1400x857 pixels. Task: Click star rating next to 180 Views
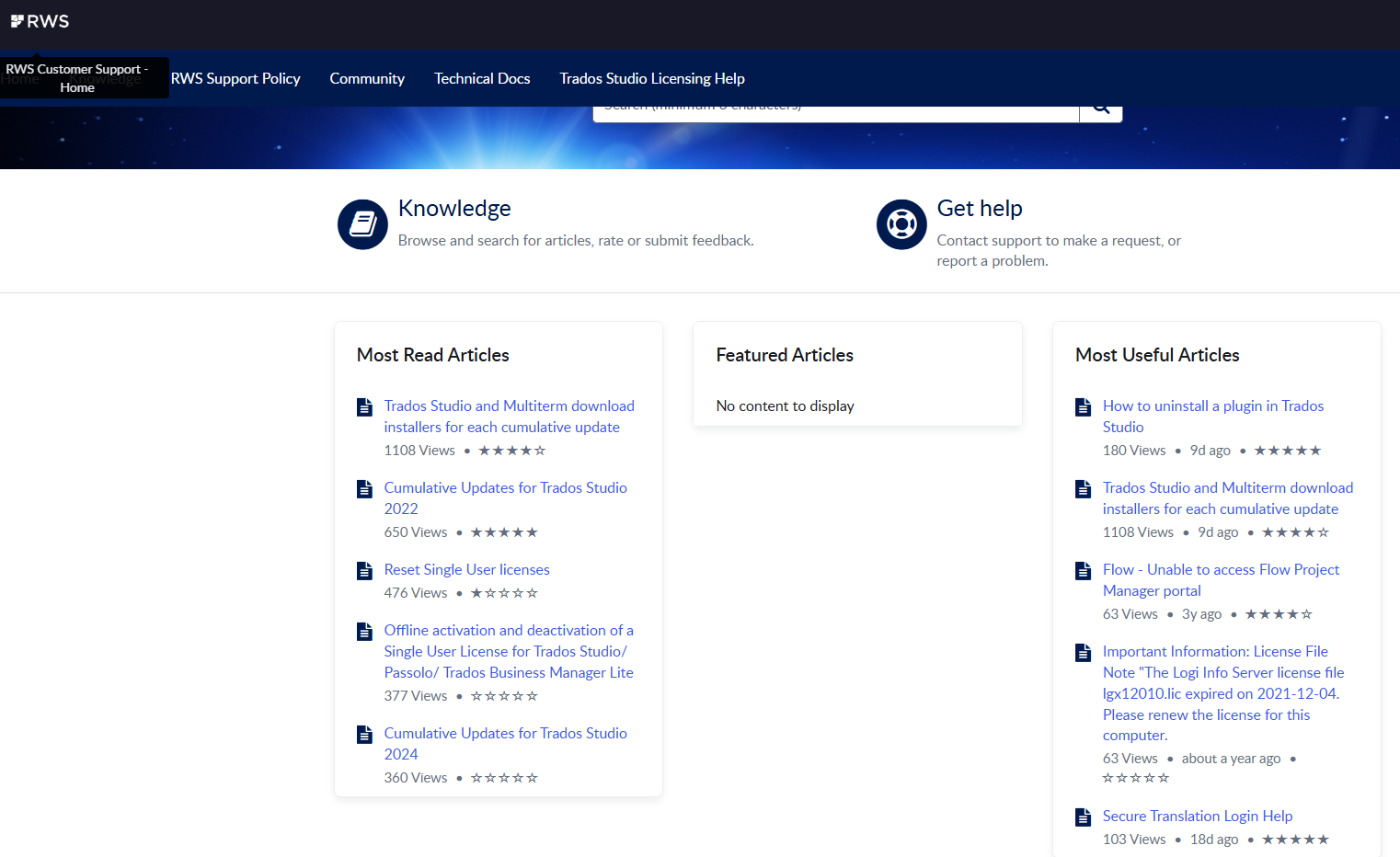1288,451
